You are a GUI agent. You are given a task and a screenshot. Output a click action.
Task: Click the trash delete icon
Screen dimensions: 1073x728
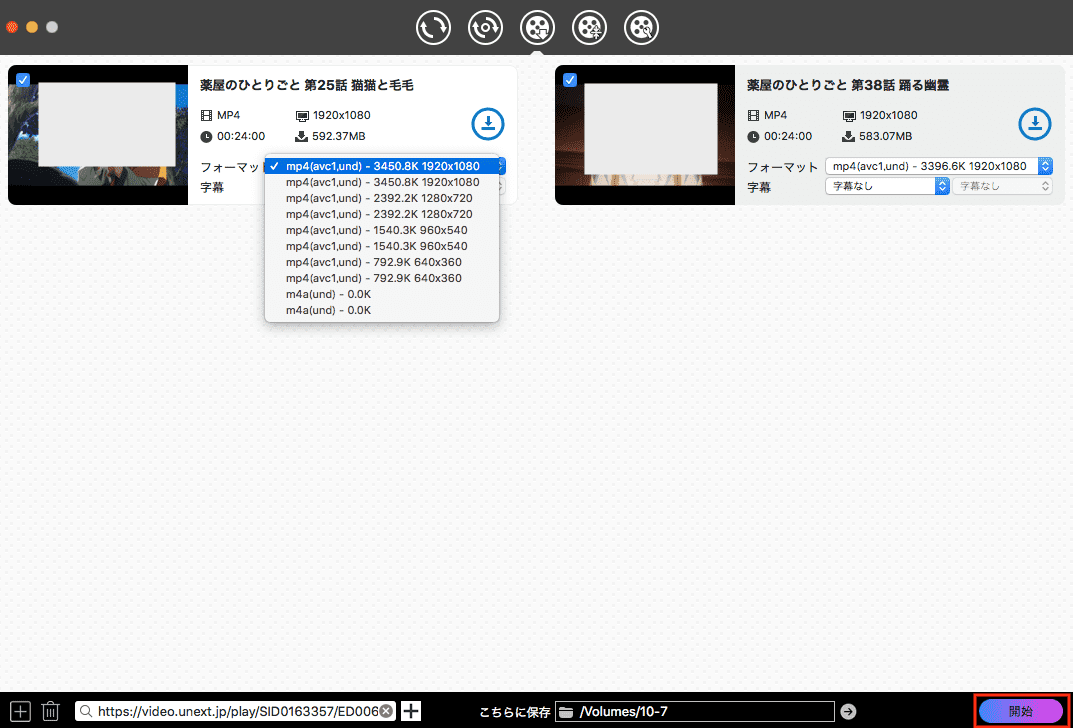point(51,711)
